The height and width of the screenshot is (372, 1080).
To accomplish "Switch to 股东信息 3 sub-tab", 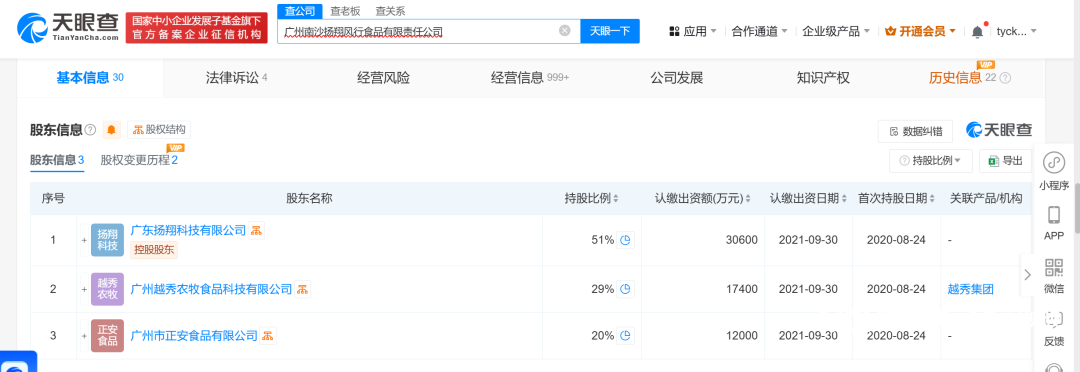I will click(57, 161).
